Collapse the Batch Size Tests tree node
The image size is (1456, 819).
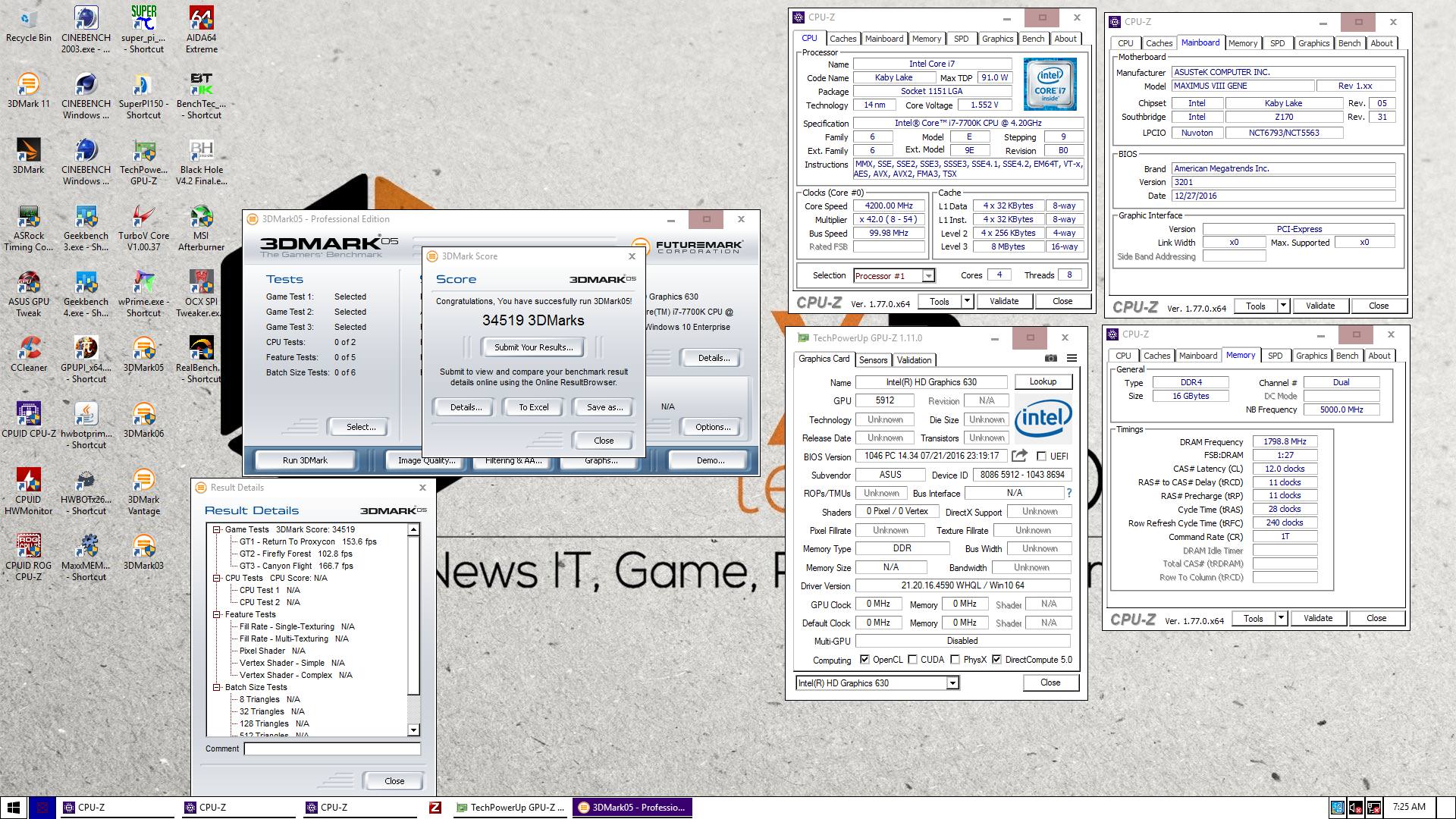pyautogui.click(x=216, y=688)
